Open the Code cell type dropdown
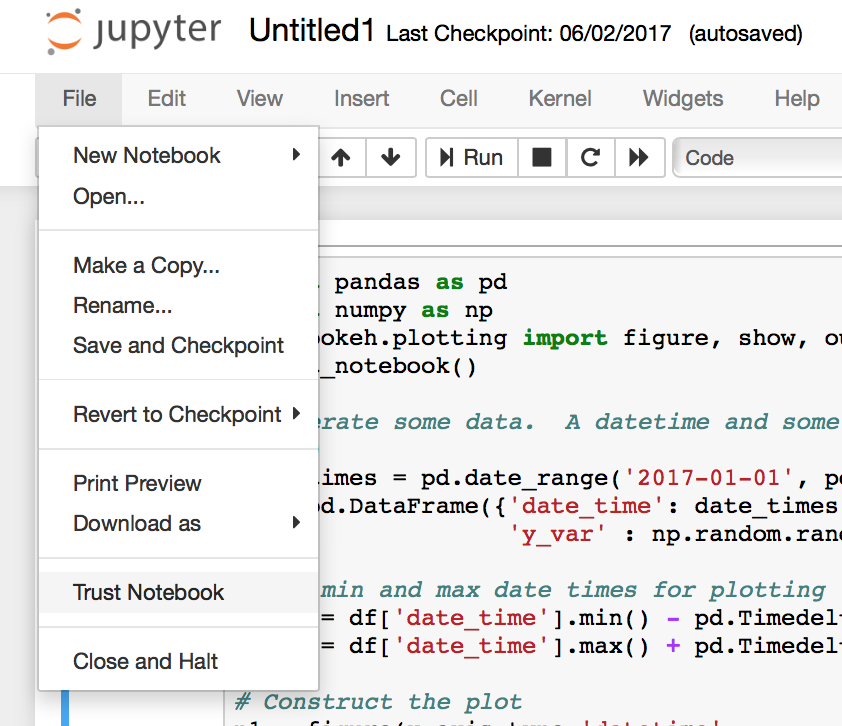The width and height of the screenshot is (842, 726). pyautogui.click(x=758, y=157)
